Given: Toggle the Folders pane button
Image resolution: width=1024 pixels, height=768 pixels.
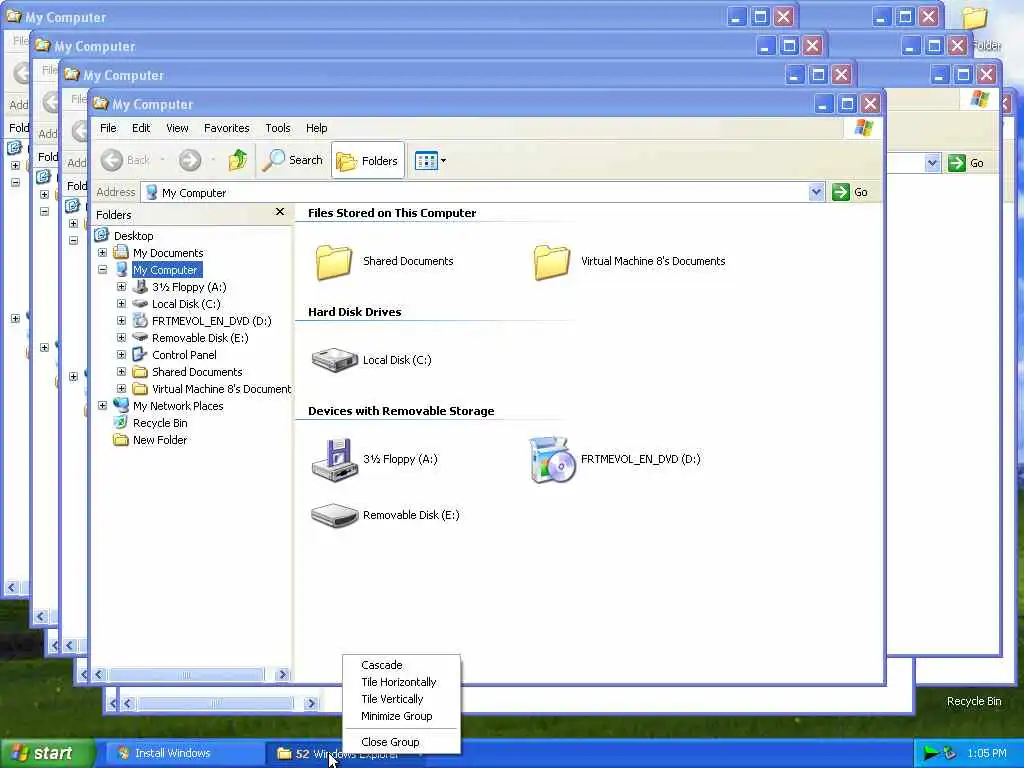Looking at the screenshot, I should coord(368,161).
